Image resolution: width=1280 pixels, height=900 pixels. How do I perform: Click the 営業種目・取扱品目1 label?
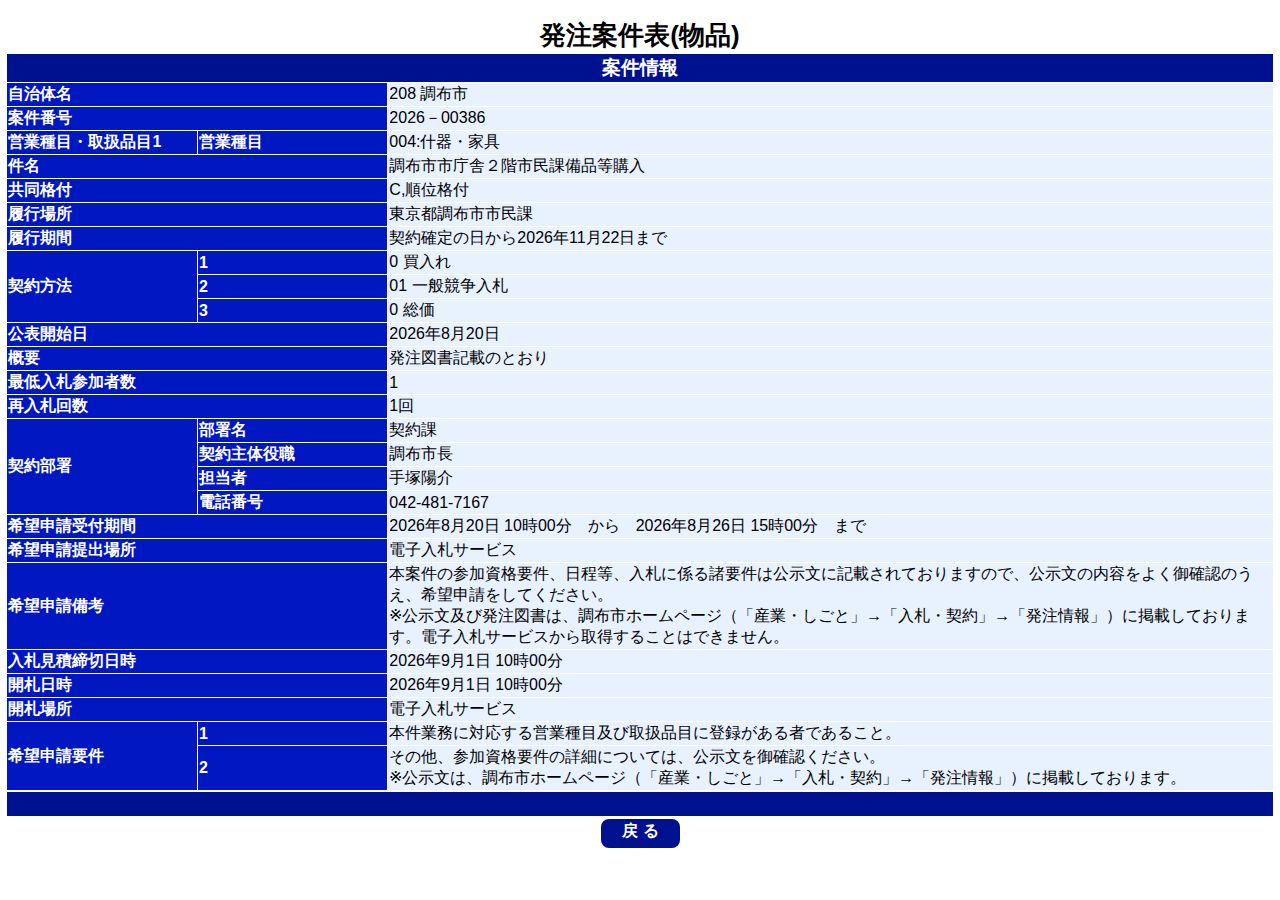tap(102, 142)
